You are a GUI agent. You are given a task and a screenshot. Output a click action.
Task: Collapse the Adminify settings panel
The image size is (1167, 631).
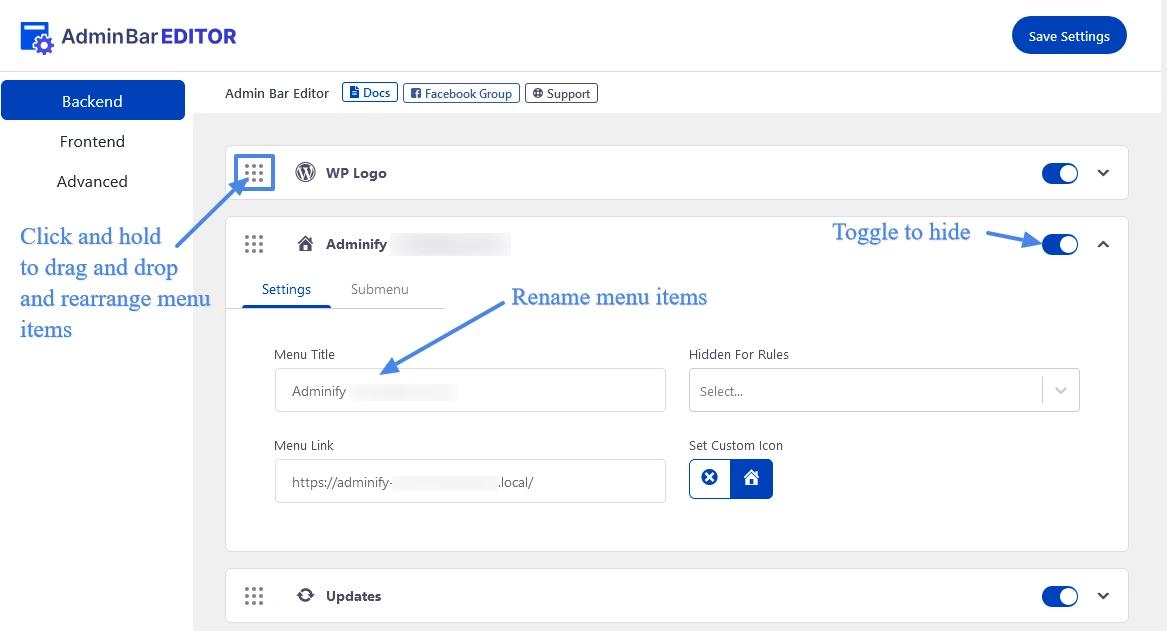pos(1103,243)
